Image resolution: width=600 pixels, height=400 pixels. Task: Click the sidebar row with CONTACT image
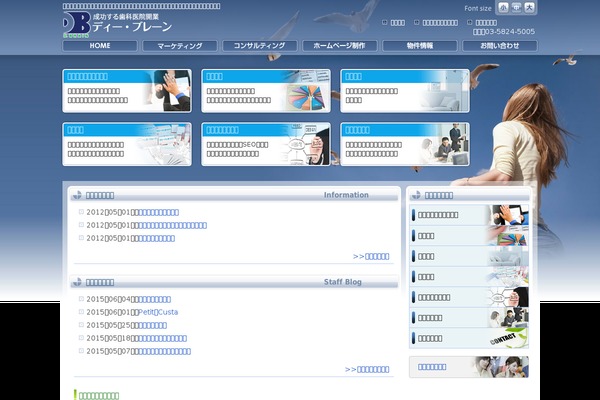point(469,338)
